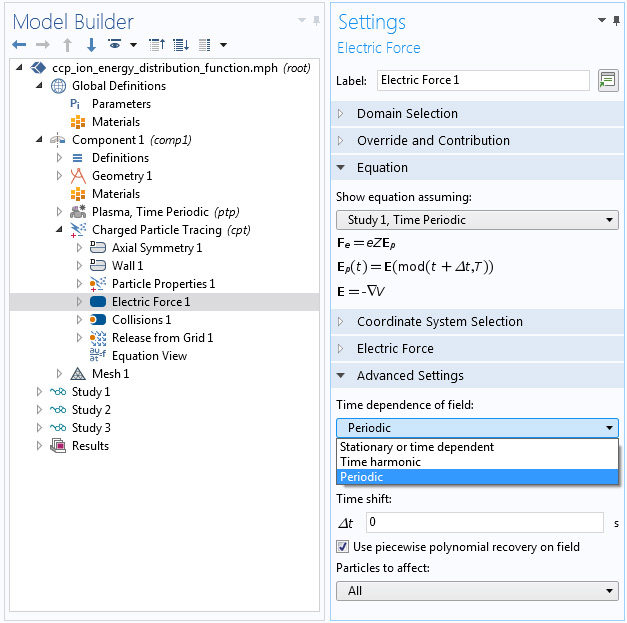627x623 pixels.
Task: Click the back arrow in Model Builder toolbar
Action: click(19, 45)
